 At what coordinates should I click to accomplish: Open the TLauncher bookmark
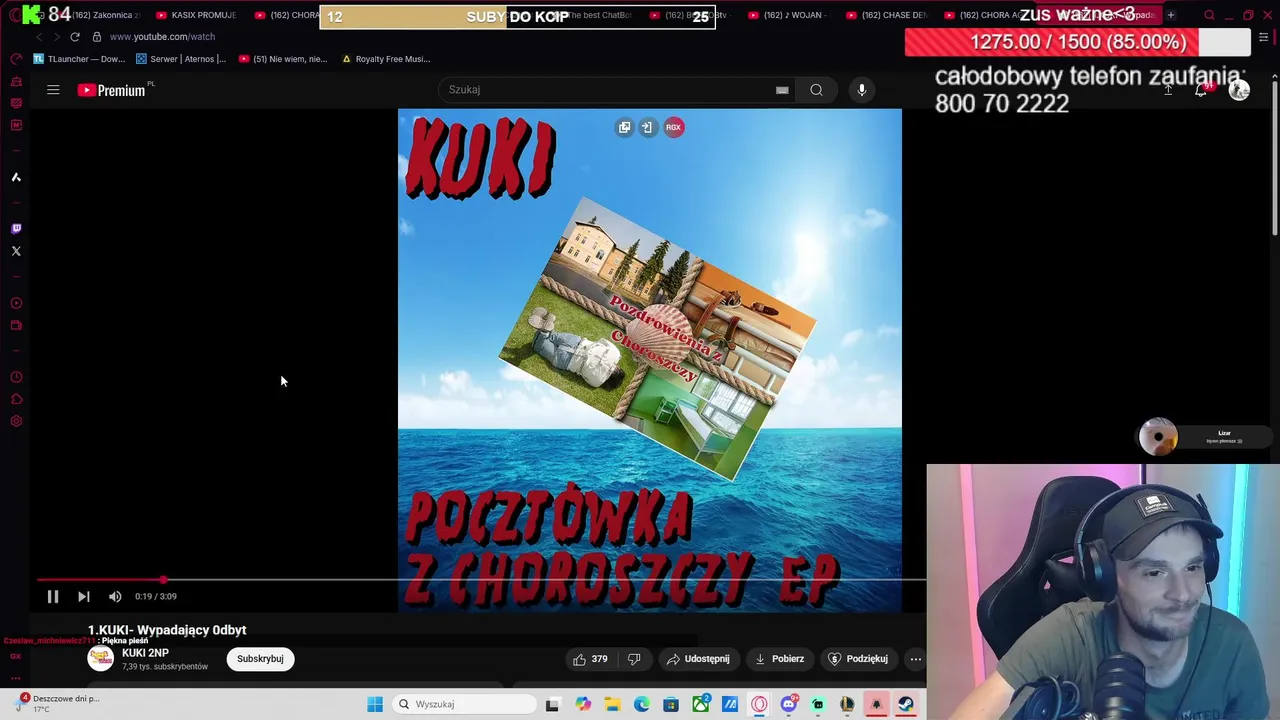click(x=80, y=59)
